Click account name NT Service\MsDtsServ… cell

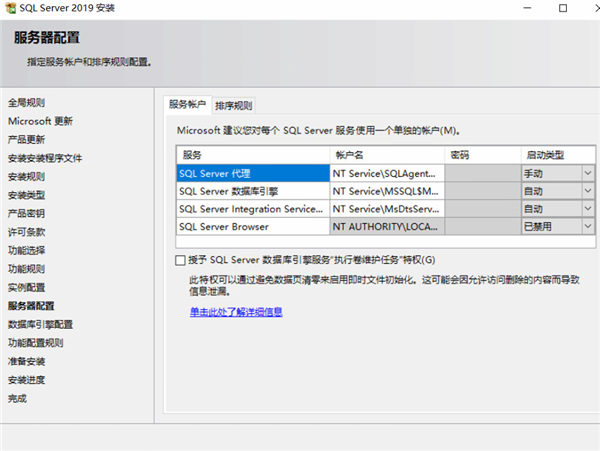[387, 209]
